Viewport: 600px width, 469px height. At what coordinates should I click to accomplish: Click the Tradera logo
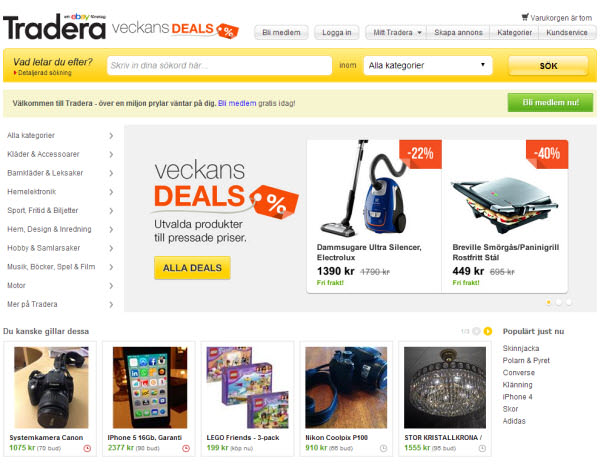(54, 27)
